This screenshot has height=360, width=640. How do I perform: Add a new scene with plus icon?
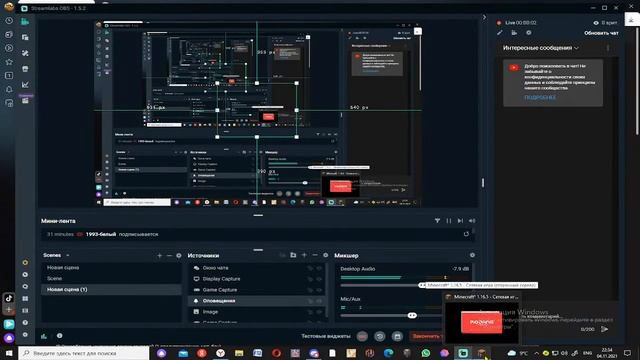tap(160, 256)
